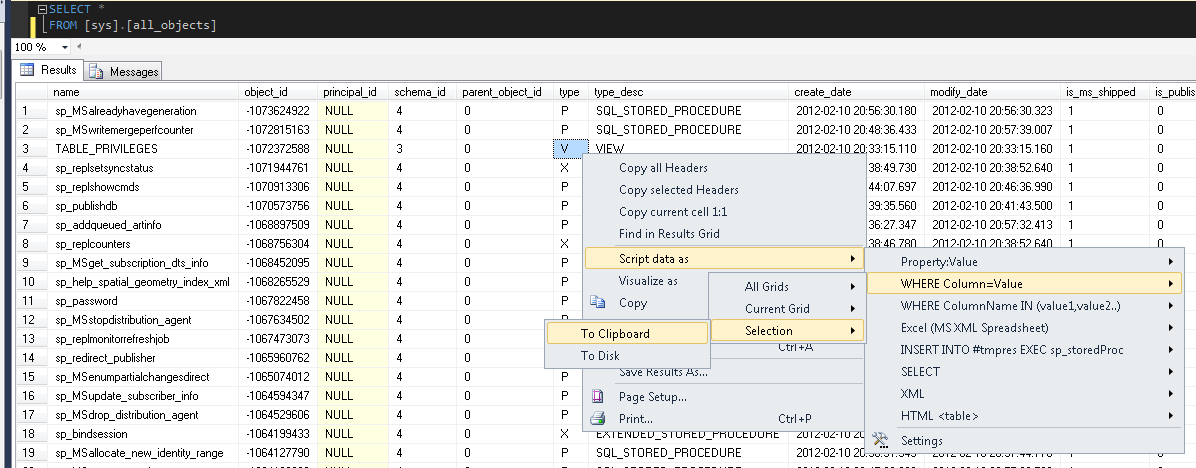
Task: Expand Property:Value submenu arrow
Action: pos(1170,261)
